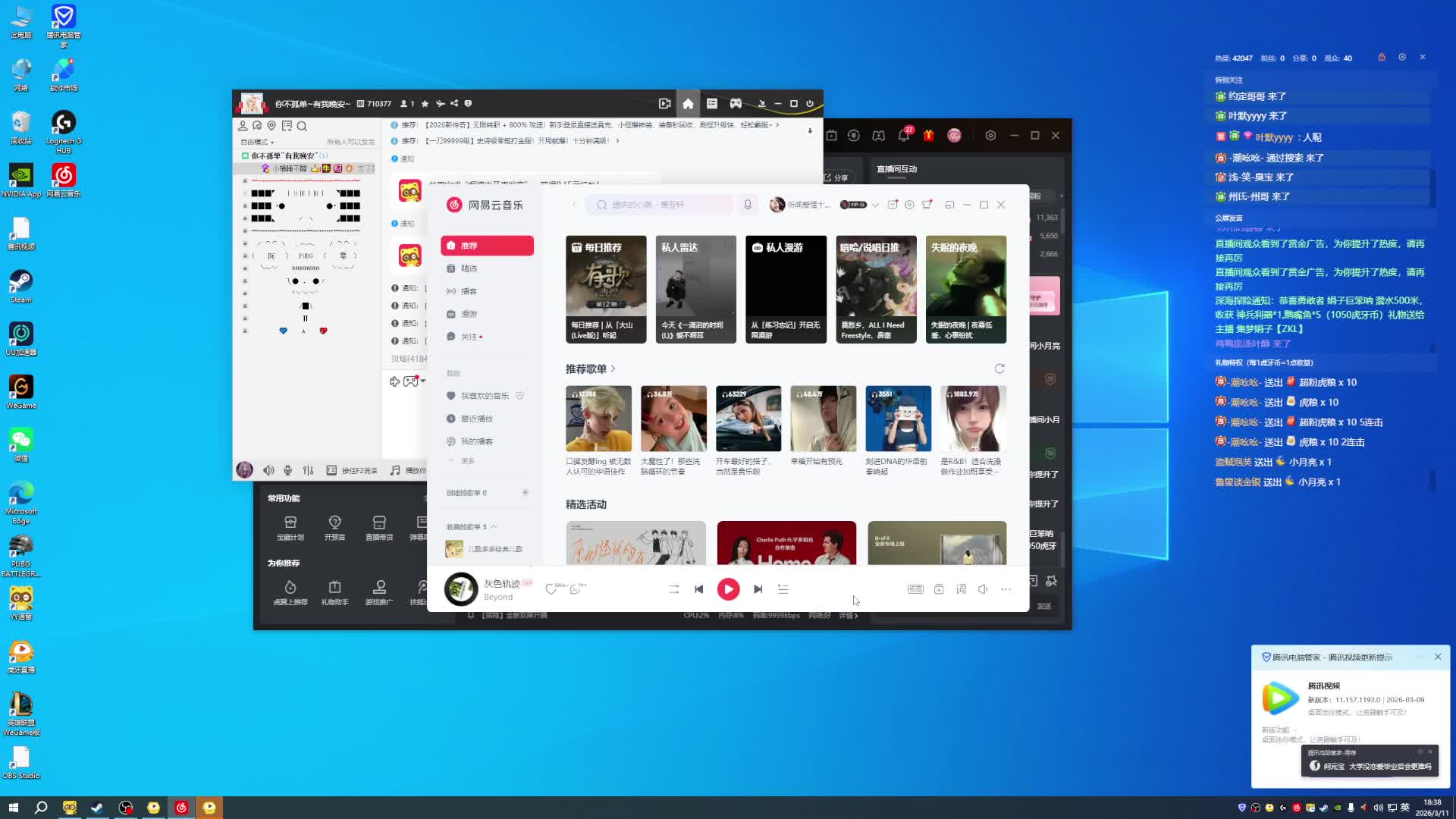Click the play button for 灰色轨迹

point(728,589)
